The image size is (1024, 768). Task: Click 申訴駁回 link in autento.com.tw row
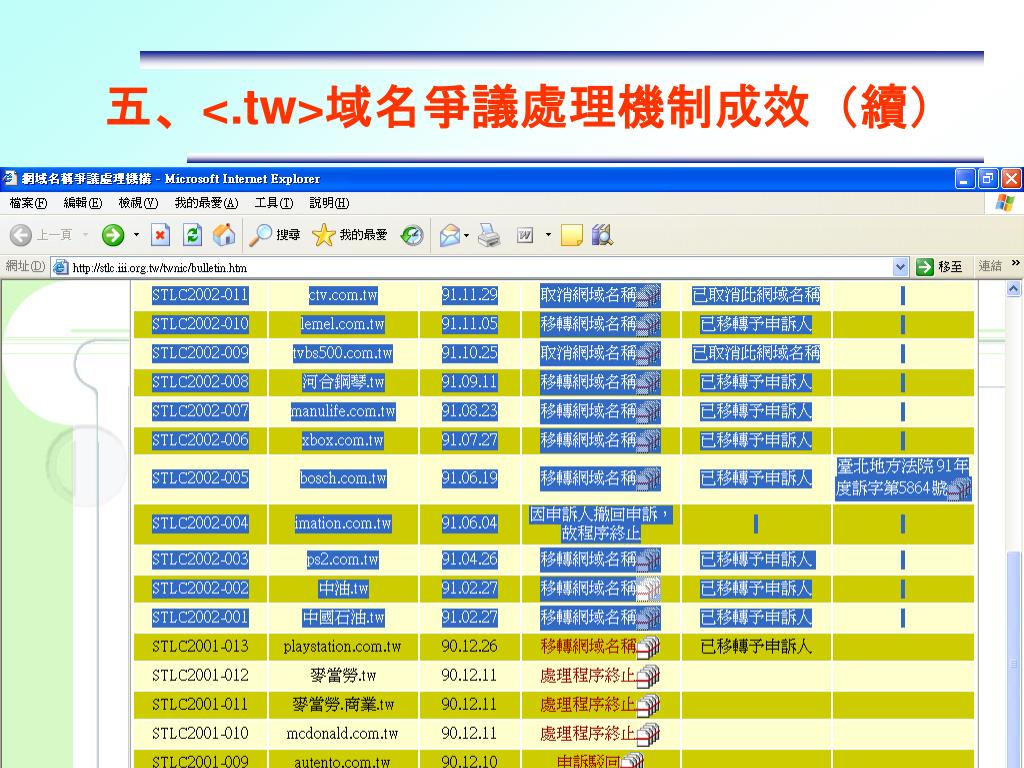pyautogui.click(x=588, y=761)
